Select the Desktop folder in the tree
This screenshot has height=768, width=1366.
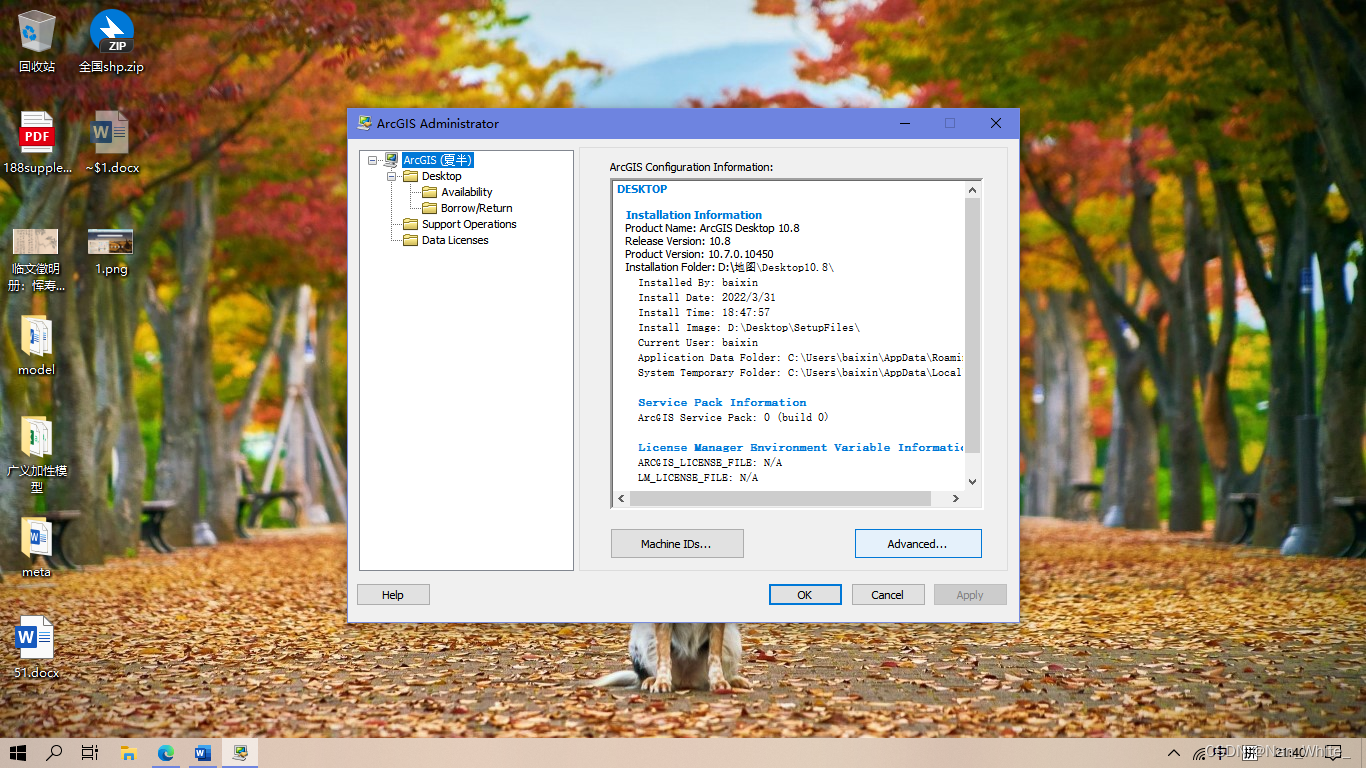tap(441, 176)
